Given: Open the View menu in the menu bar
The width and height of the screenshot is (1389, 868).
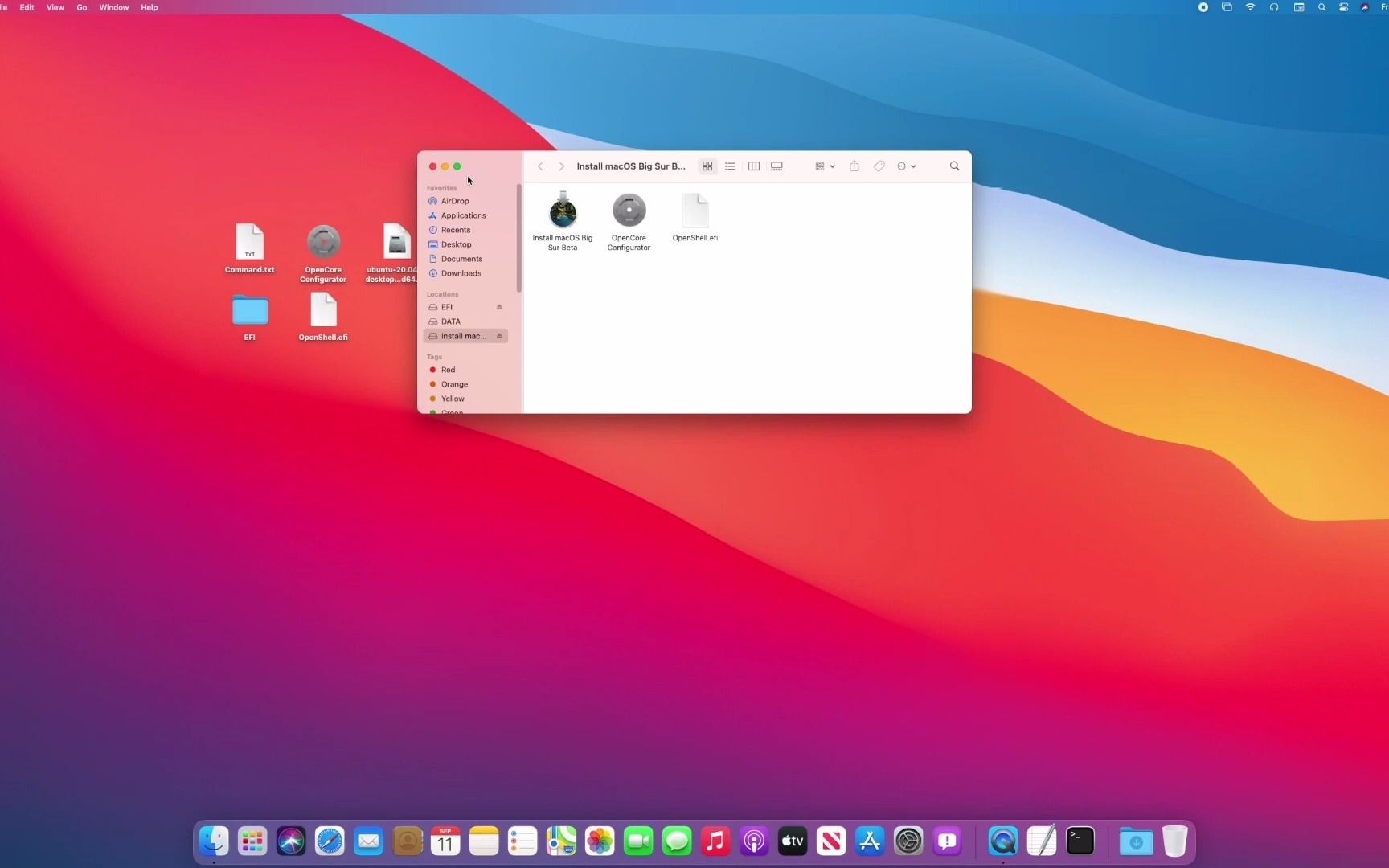Looking at the screenshot, I should (x=54, y=7).
